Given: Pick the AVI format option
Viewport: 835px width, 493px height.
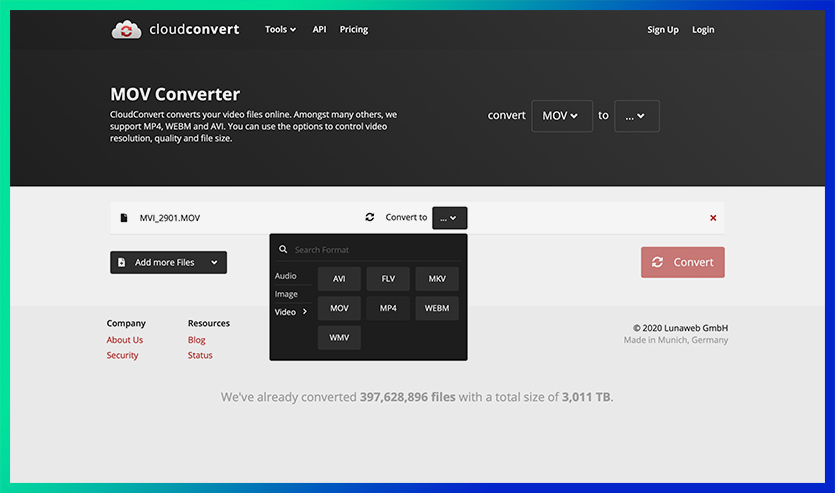Looking at the screenshot, I should pyautogui.click(x=339, y=279).
